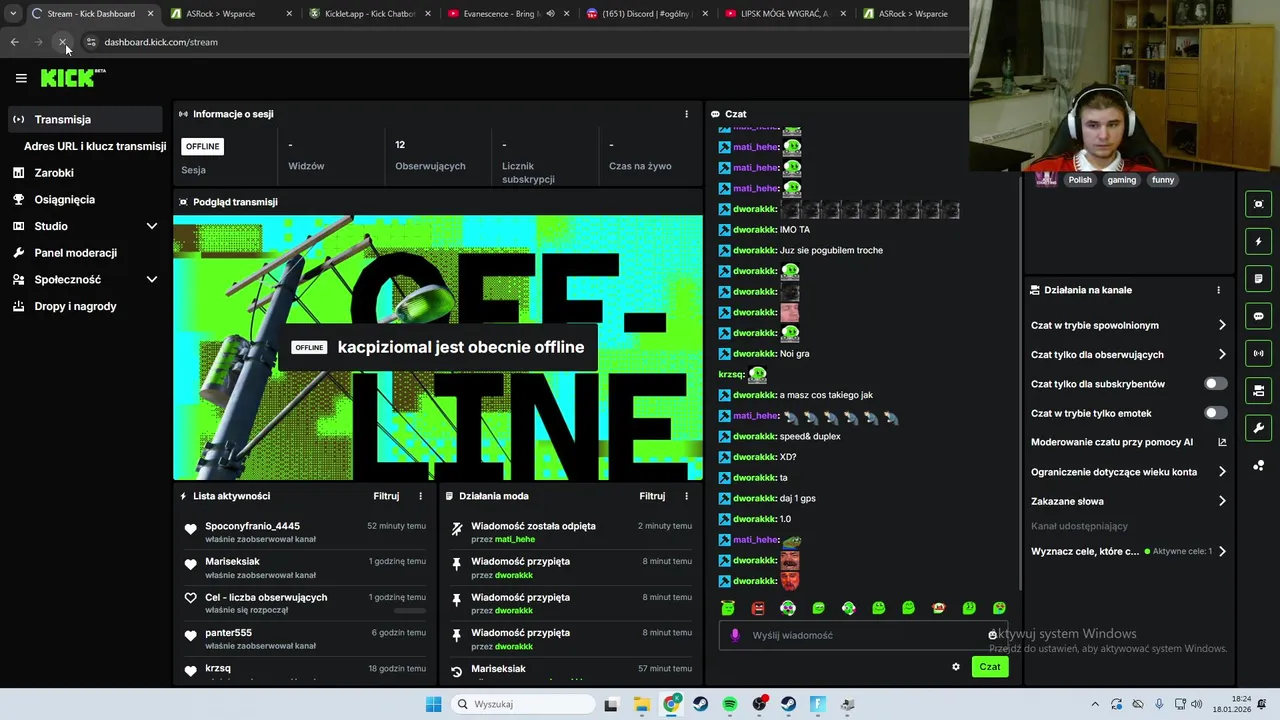Open the emoji picker in chat input
This screenshot has width=1280, height=720.
992,635
